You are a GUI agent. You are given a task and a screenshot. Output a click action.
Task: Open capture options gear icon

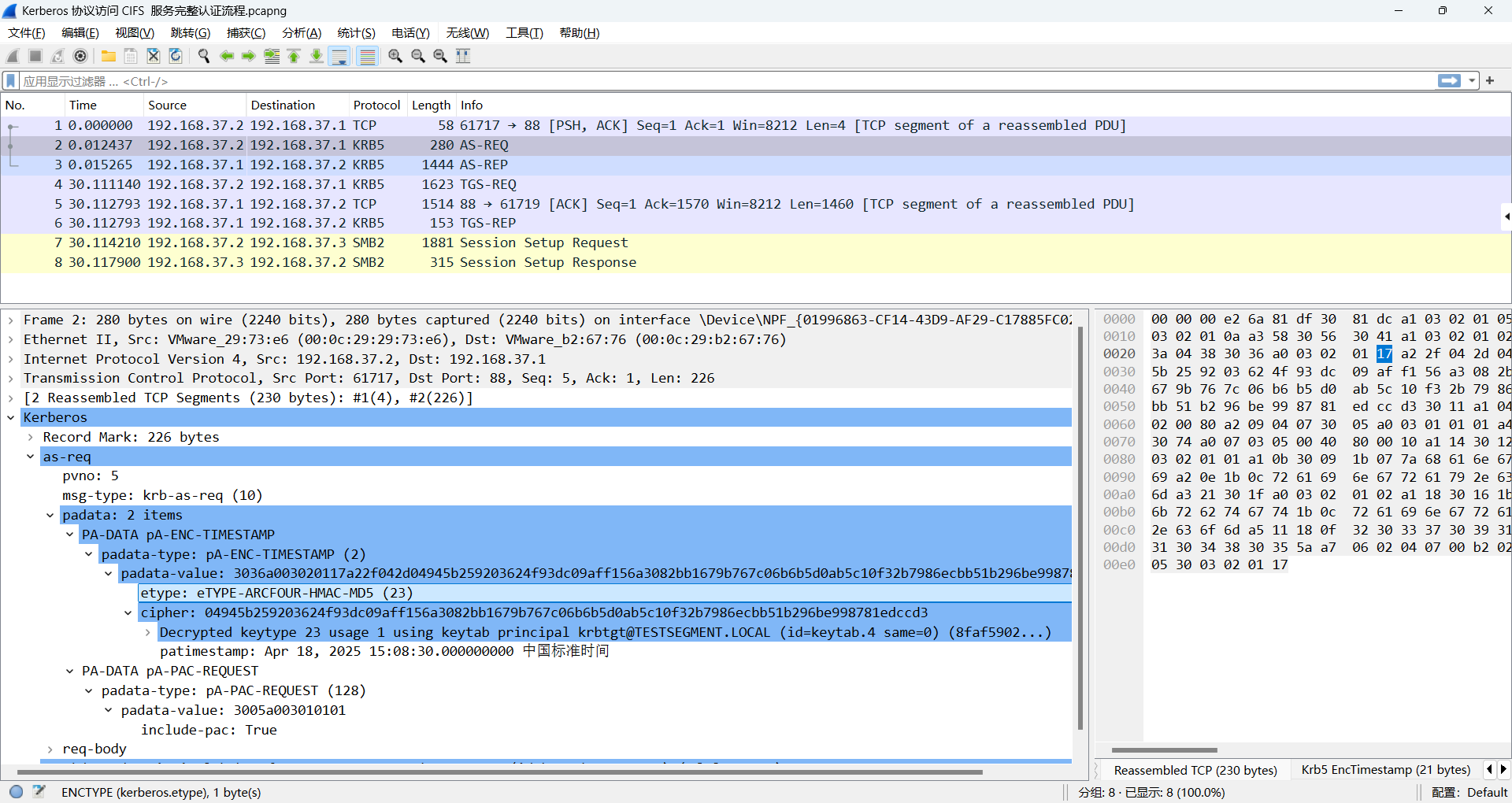click(80, 56)
